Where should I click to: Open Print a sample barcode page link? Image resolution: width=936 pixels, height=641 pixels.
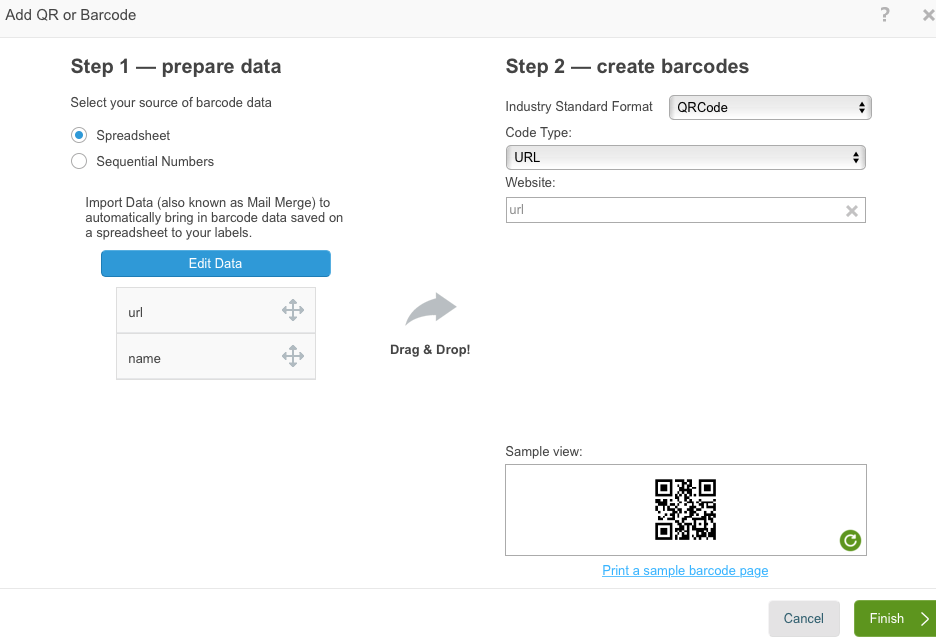tap(685, 571)
